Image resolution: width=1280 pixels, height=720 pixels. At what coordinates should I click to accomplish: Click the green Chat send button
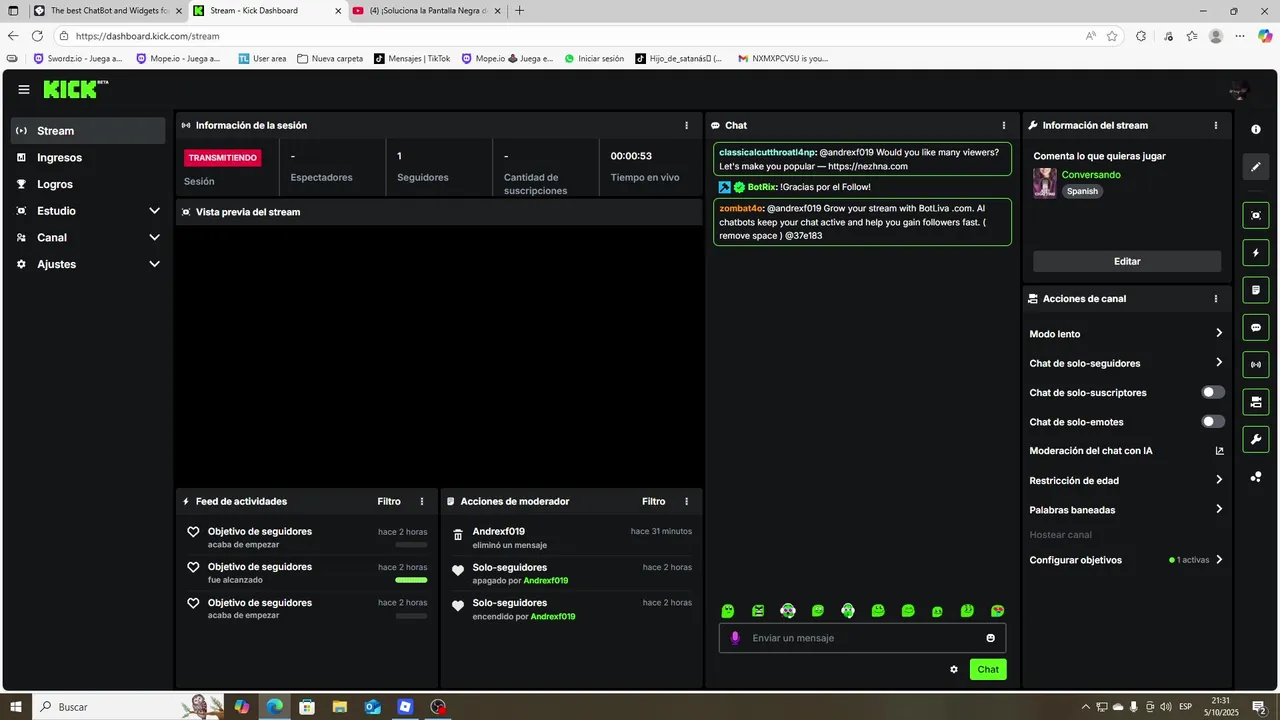[x=988, y=670]
